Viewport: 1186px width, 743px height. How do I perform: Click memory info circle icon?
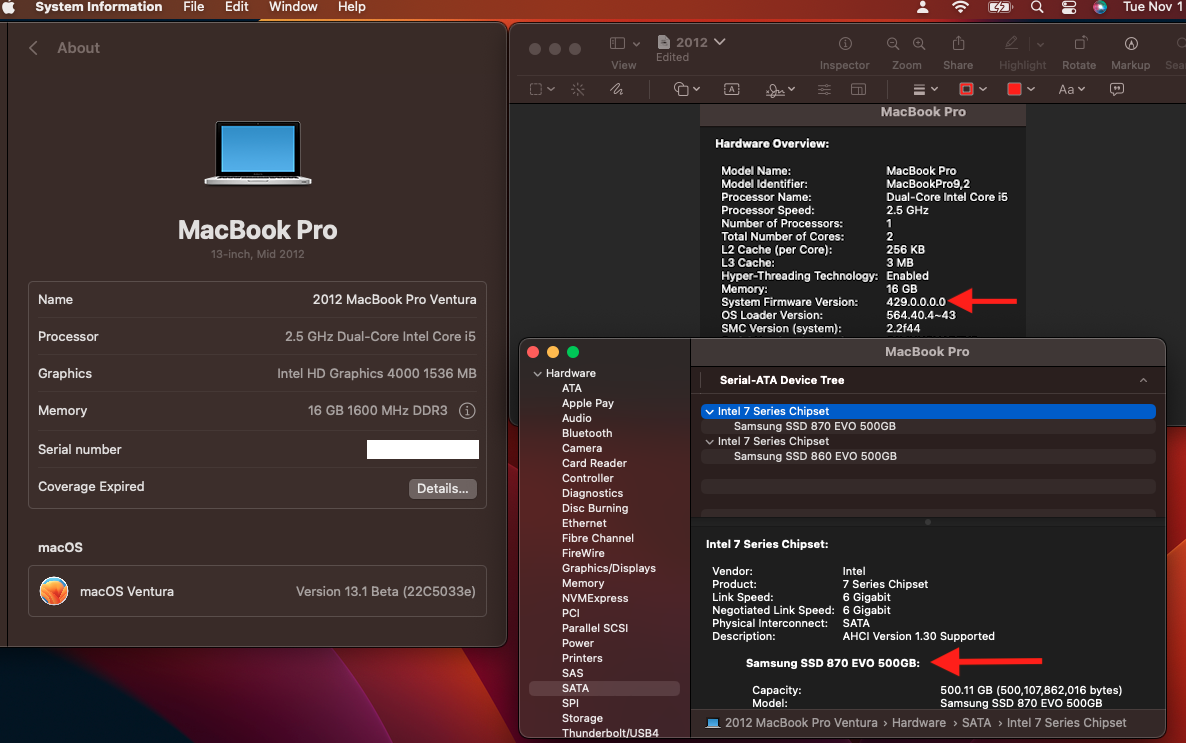pos(467,411)
